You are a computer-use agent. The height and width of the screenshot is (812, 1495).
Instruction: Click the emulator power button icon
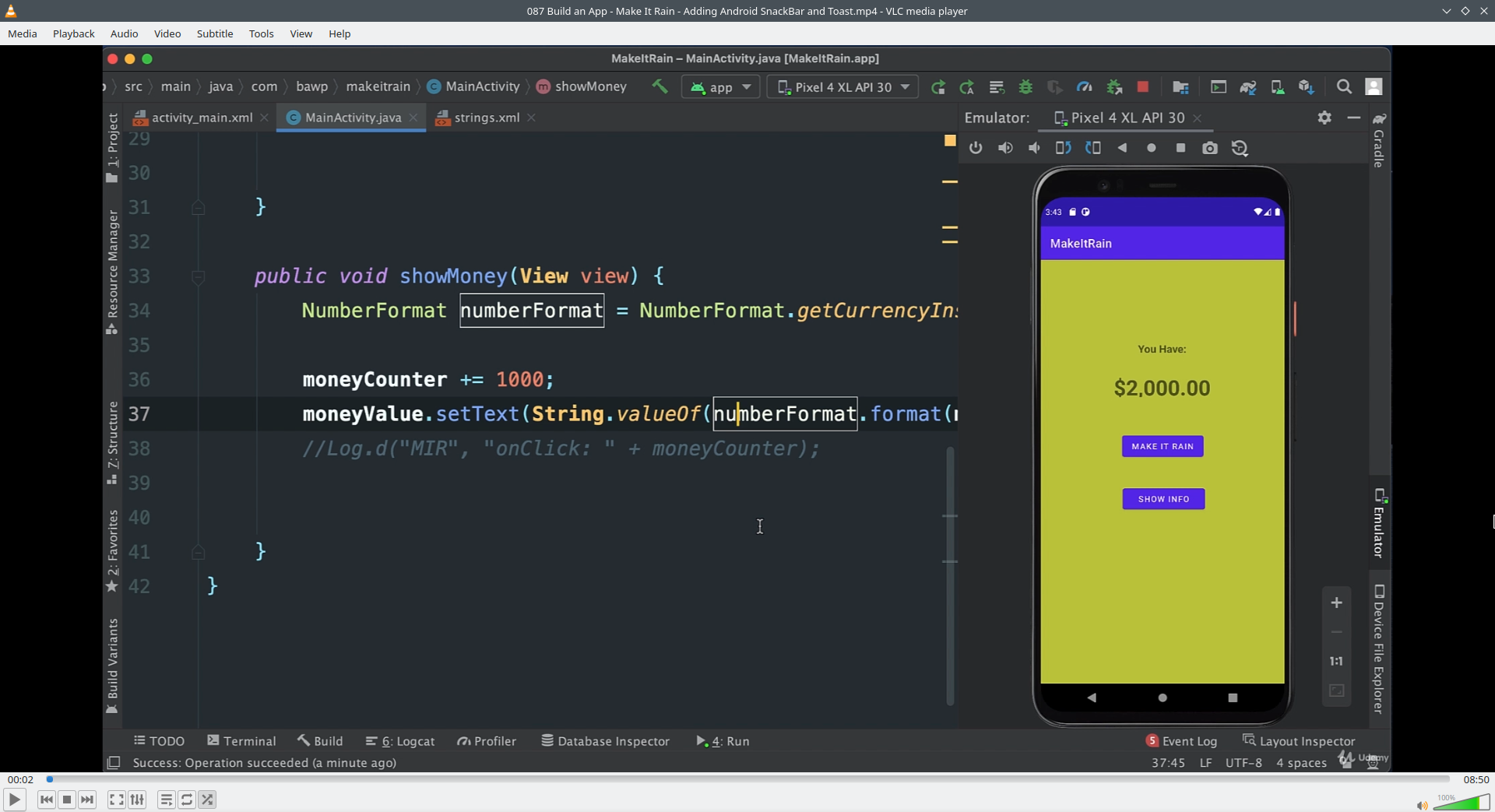(976, 148)
